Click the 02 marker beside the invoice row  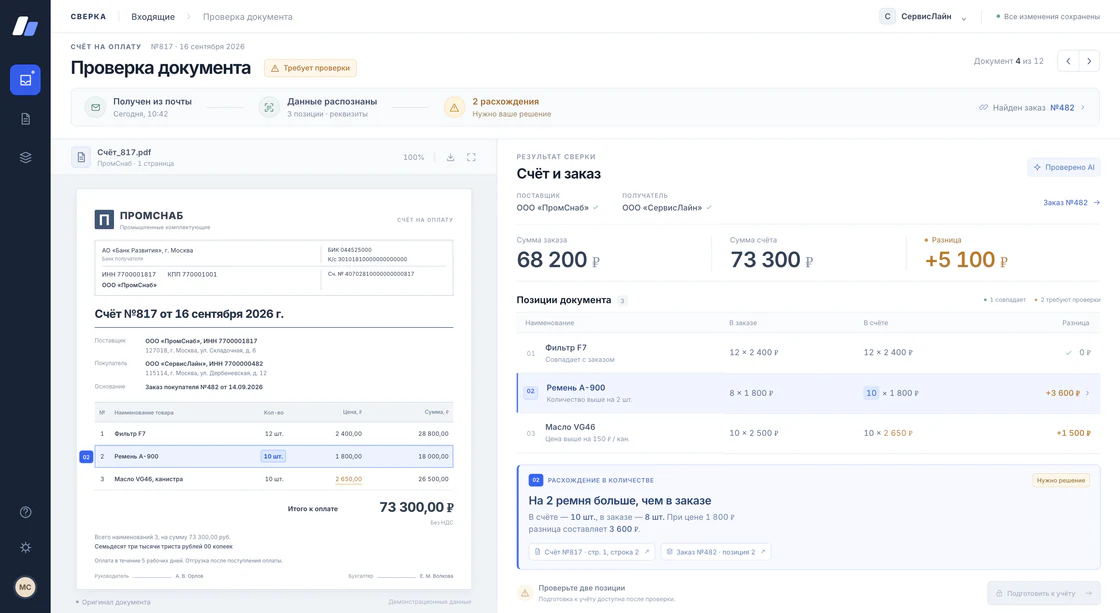pyautogui.click(x=86, y=457)
